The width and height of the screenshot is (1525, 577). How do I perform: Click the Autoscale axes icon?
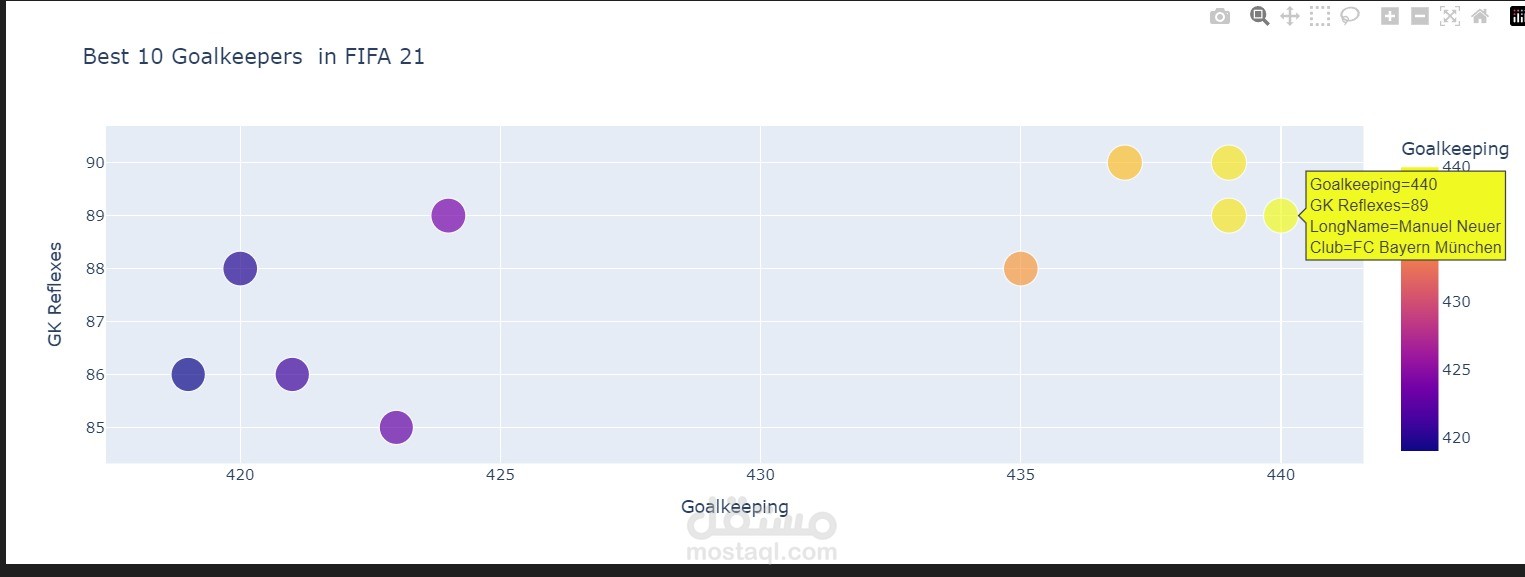click(1449, 16)
